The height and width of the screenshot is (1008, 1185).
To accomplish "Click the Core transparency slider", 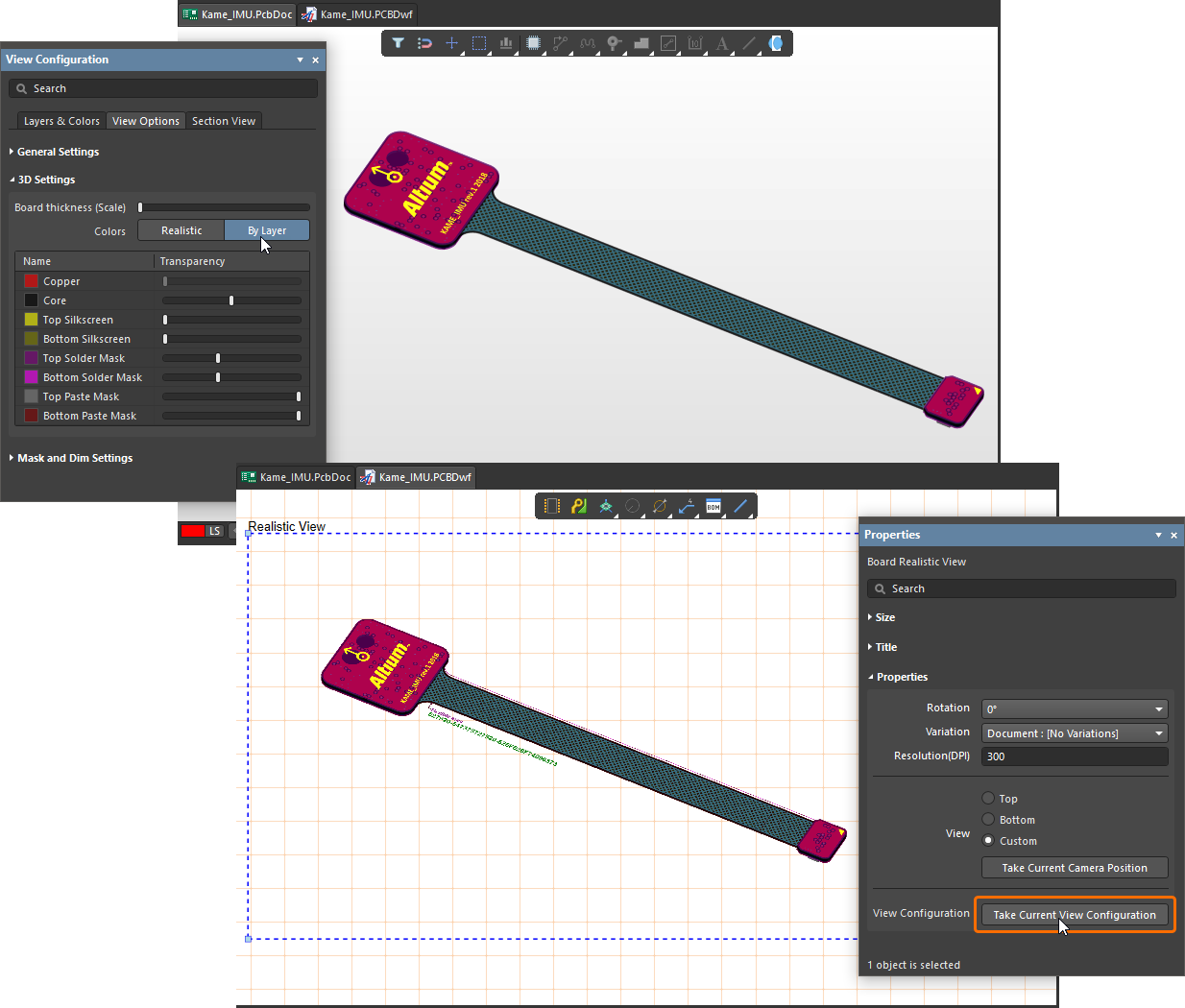I will (x=231, y=300).
